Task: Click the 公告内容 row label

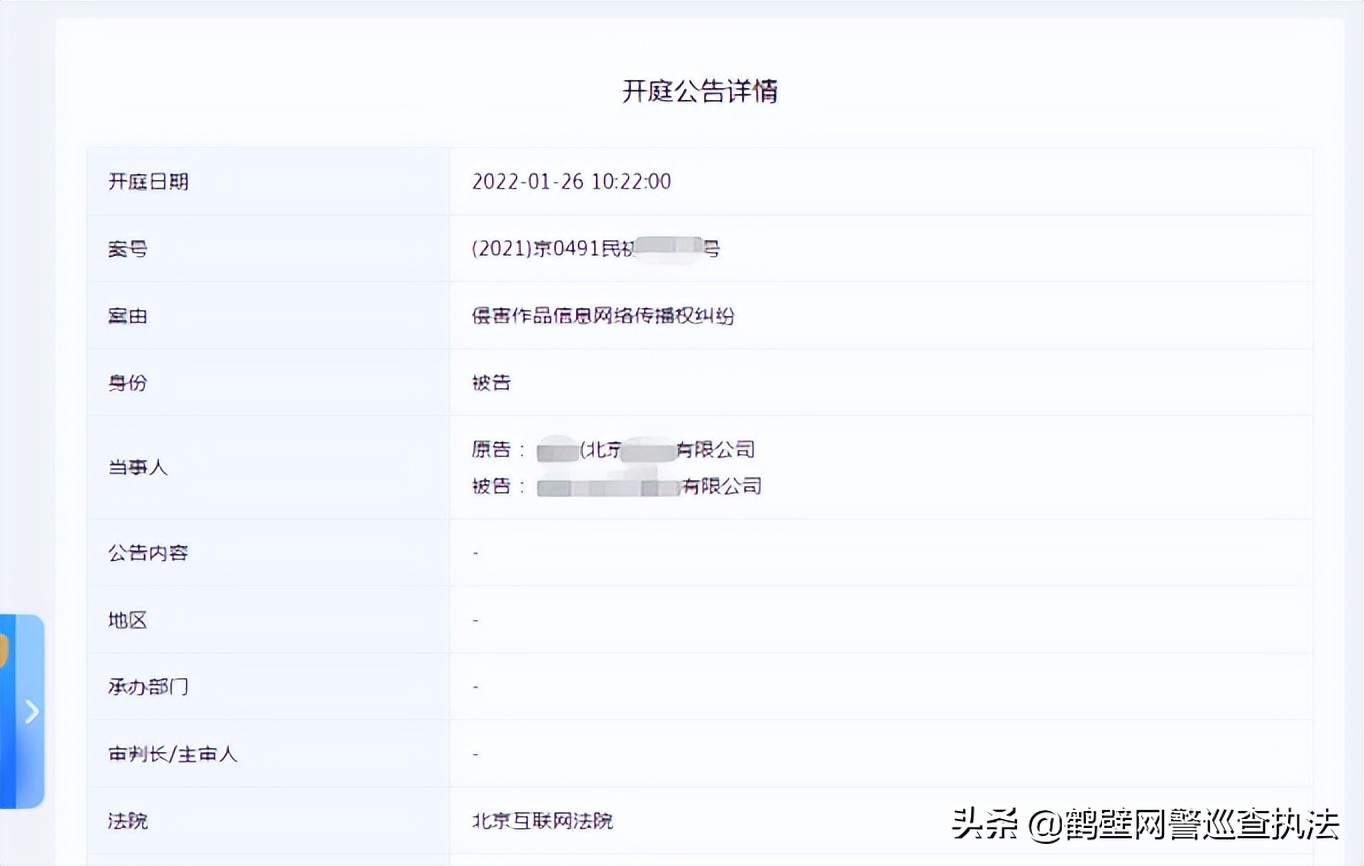Action: coord(147,553)
